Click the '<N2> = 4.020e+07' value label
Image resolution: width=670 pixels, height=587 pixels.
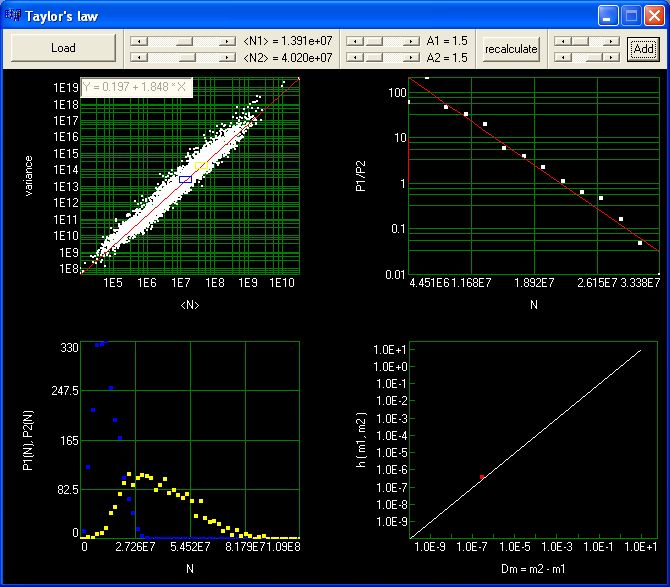coord(288,57)
